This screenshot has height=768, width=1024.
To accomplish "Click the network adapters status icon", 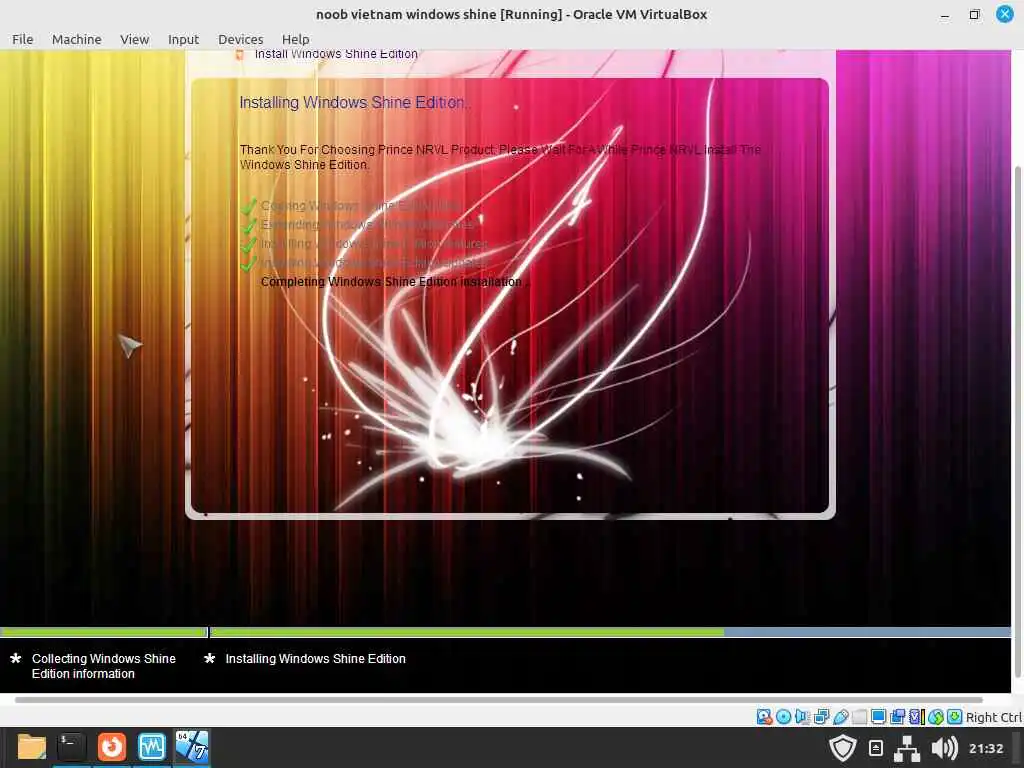I will pos(822,717).
